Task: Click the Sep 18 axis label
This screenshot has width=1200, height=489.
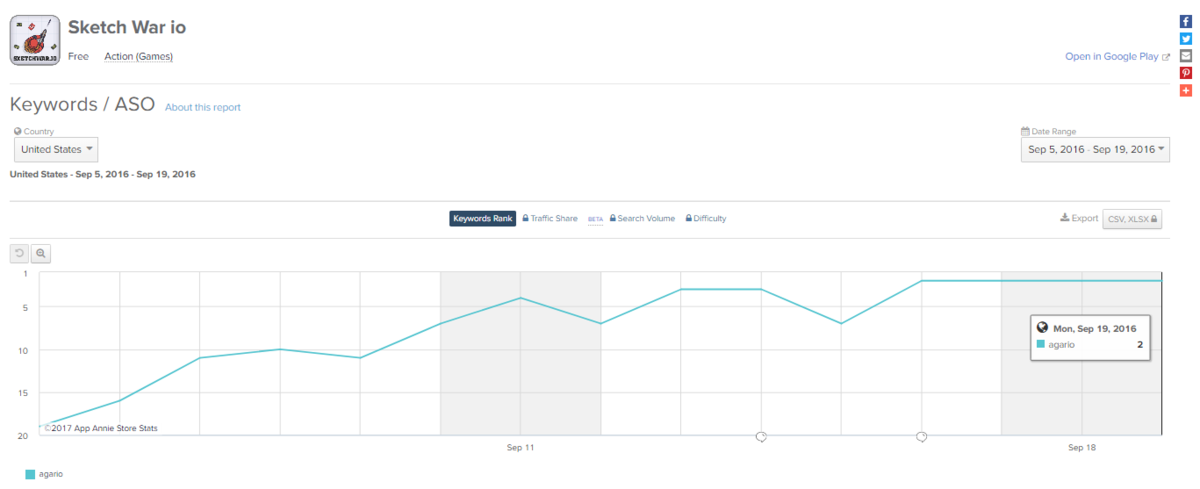Action: (x=1082, y=448)
